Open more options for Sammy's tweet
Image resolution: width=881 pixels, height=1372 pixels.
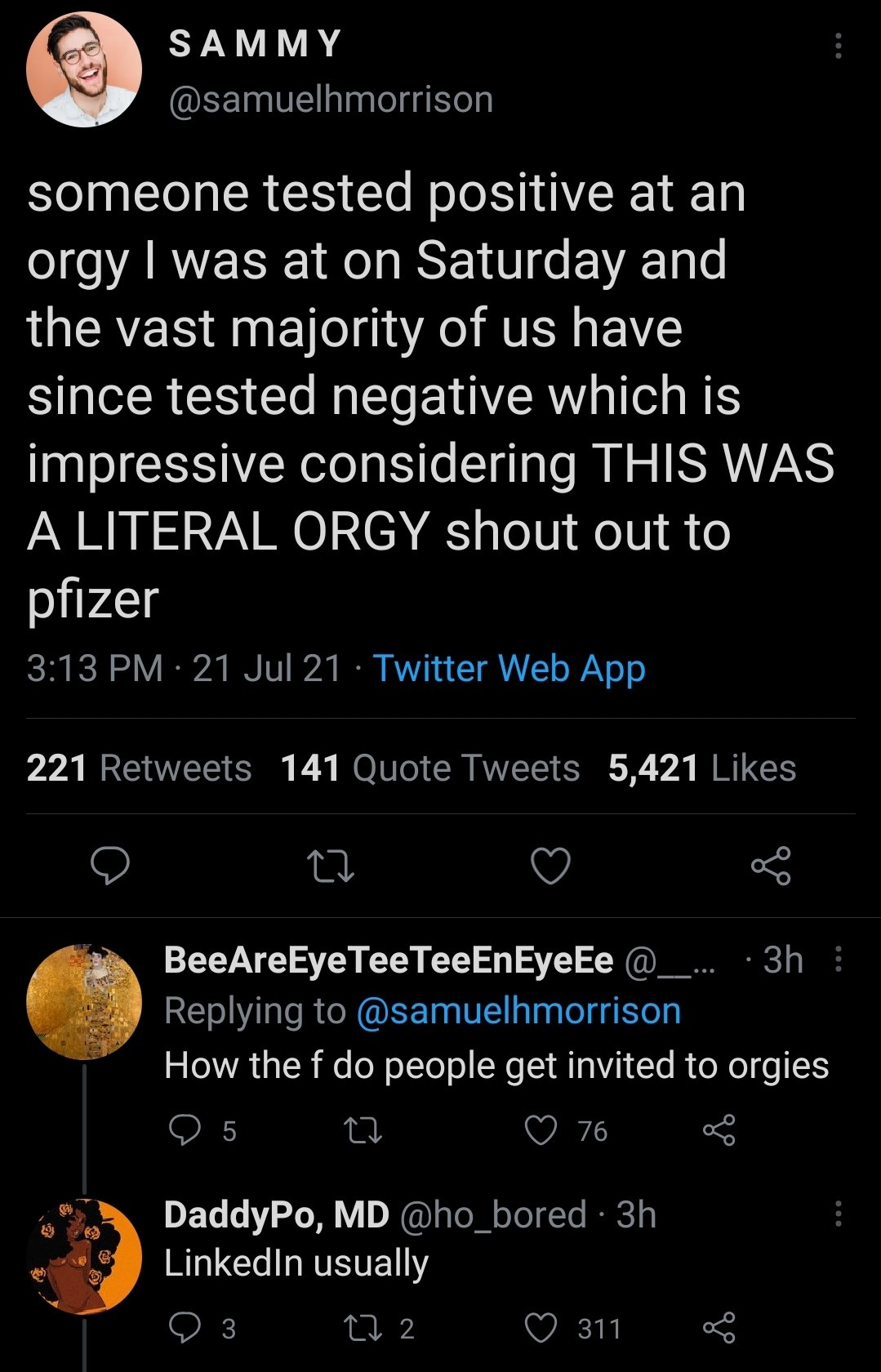click(838, 46)
